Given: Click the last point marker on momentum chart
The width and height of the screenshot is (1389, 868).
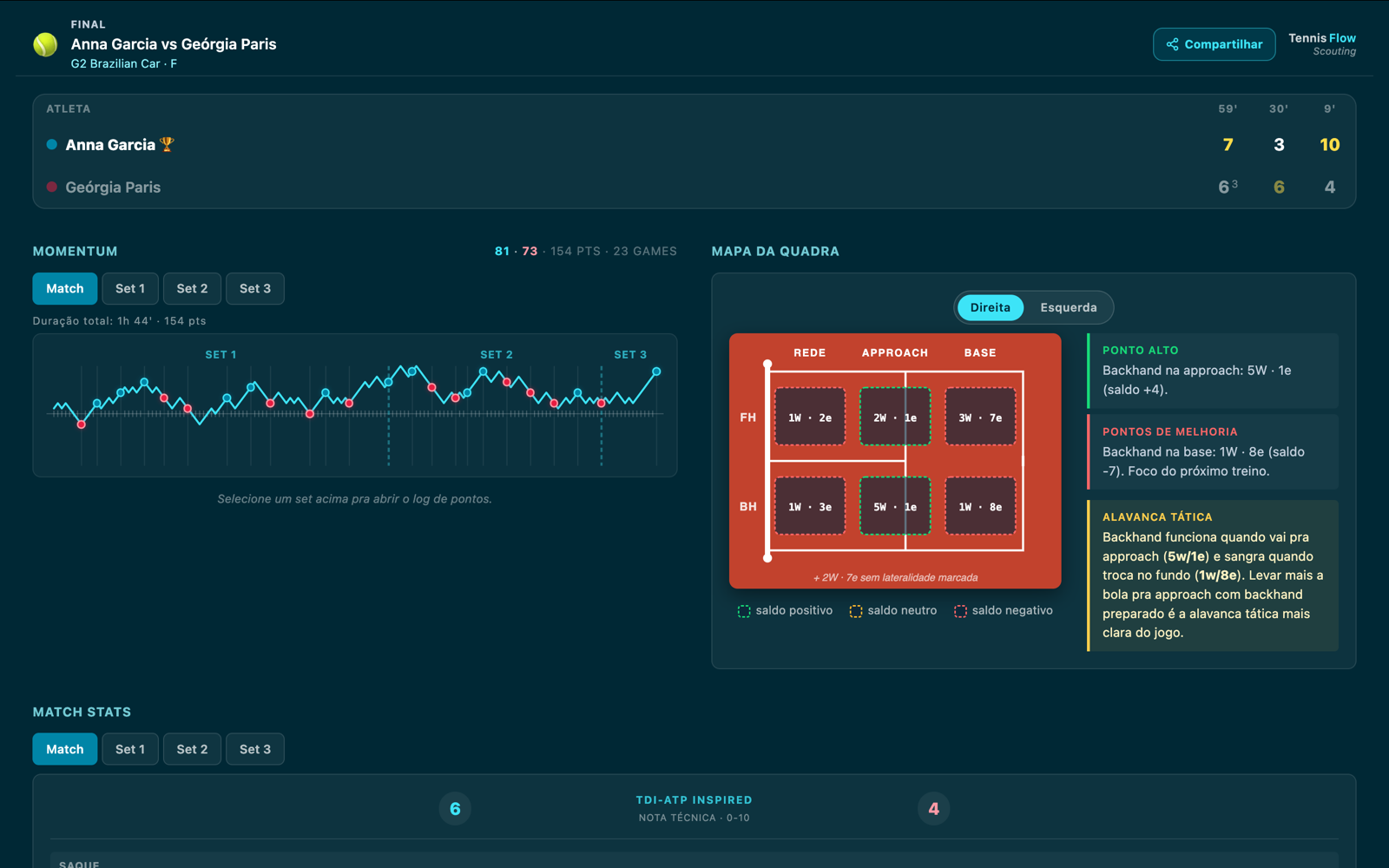Looking at the screenshot, I should tap(656, 372).
